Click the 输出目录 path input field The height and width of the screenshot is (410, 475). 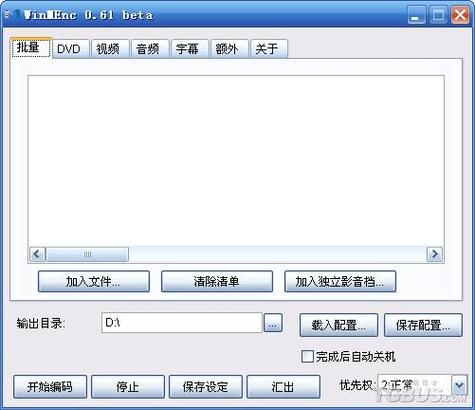[x=182, y=323]
